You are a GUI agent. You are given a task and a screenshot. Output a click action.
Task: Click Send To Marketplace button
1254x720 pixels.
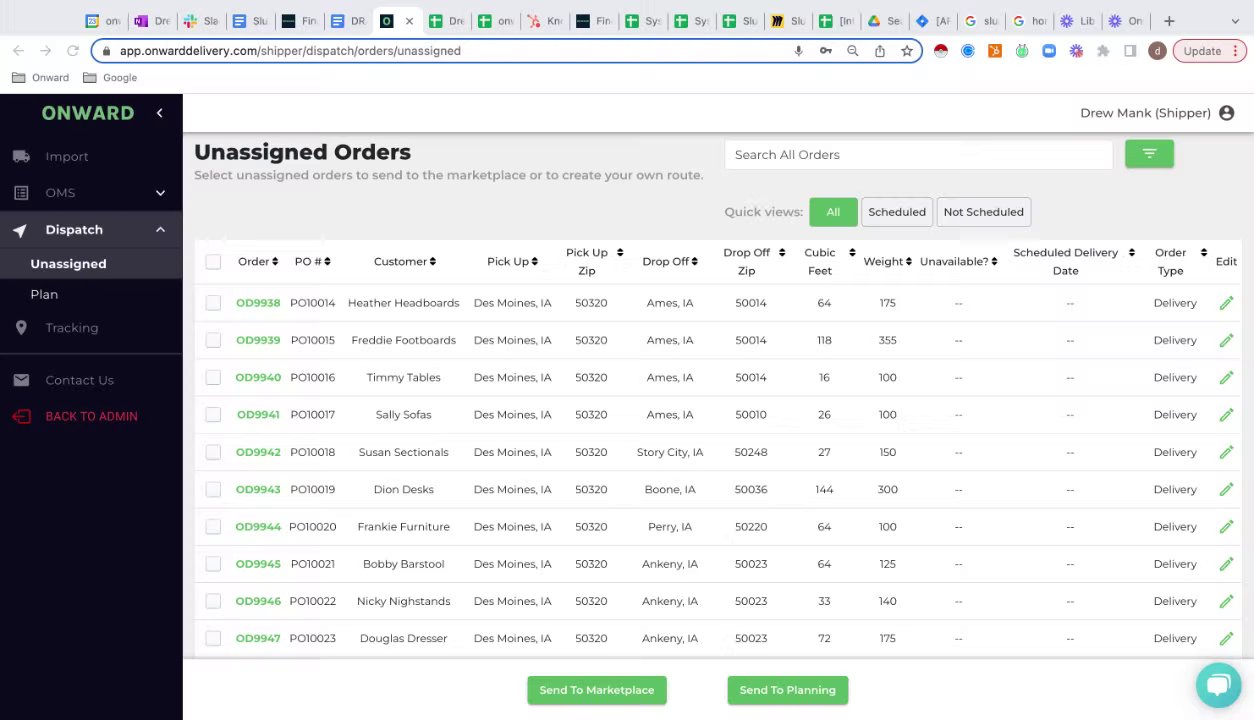click(x=597, y=690)
